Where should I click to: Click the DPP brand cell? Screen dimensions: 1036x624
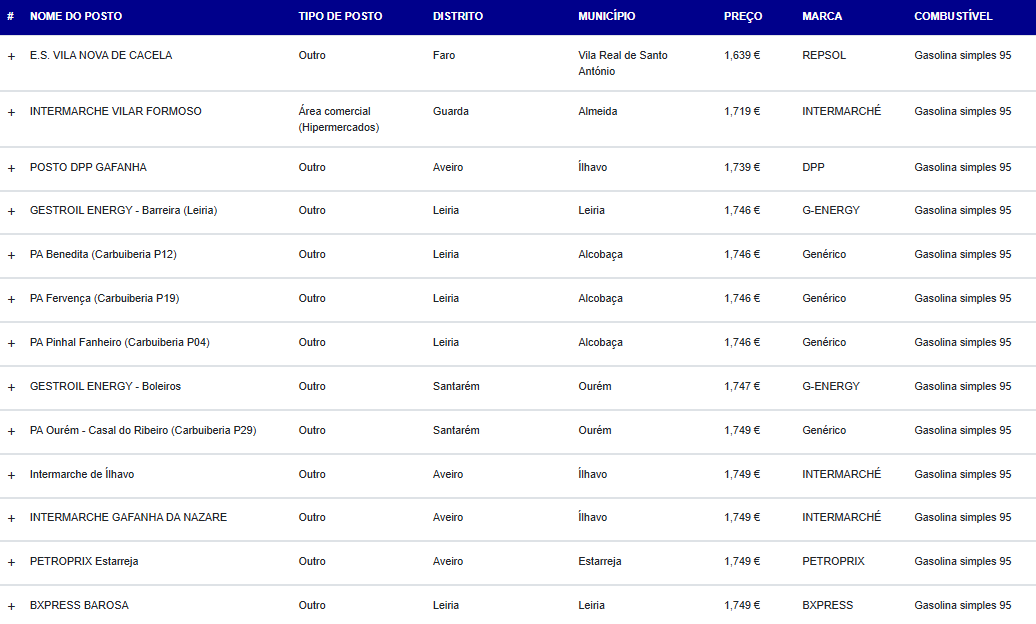[x=813, y=168]
